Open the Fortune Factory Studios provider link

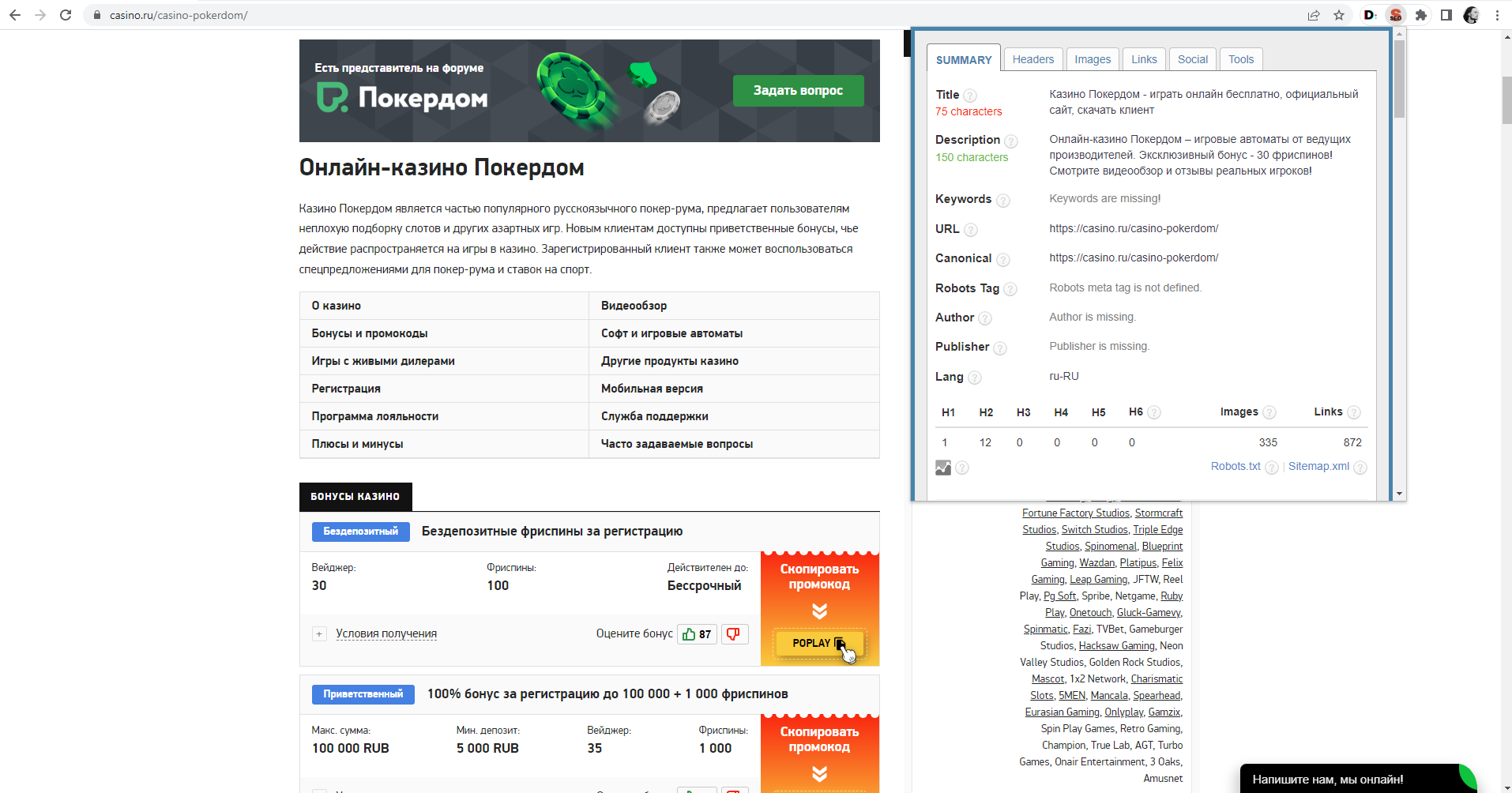coord(1076,513)
